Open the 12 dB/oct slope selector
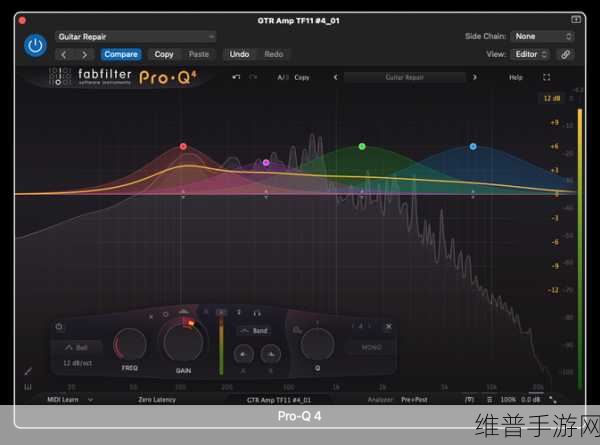Image resolution: width=600 pixels, height=445 pixels. point(78,363)
